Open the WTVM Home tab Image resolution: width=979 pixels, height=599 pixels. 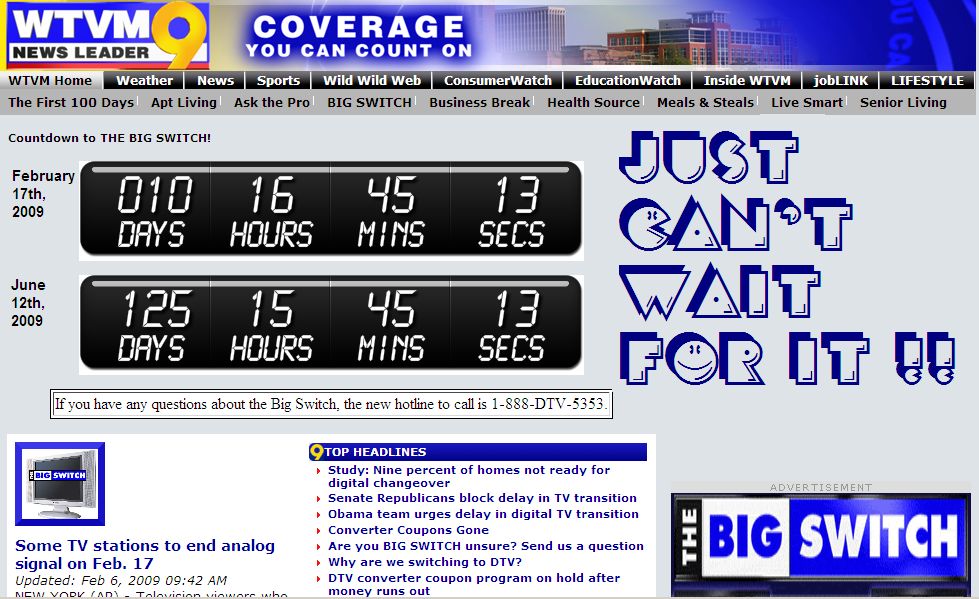point(50,81)
